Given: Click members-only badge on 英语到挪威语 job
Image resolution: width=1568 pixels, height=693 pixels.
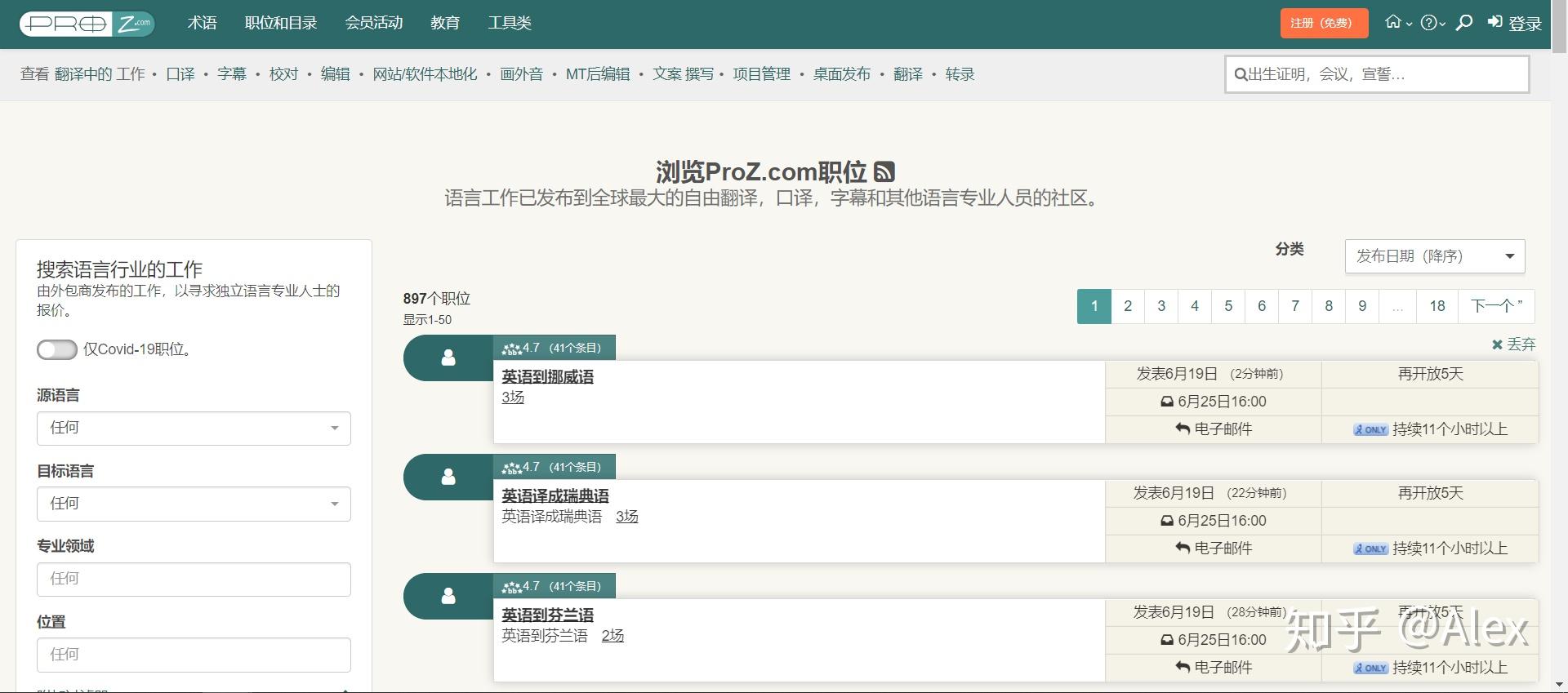Looking at the screenshot, I should 1370,429.
